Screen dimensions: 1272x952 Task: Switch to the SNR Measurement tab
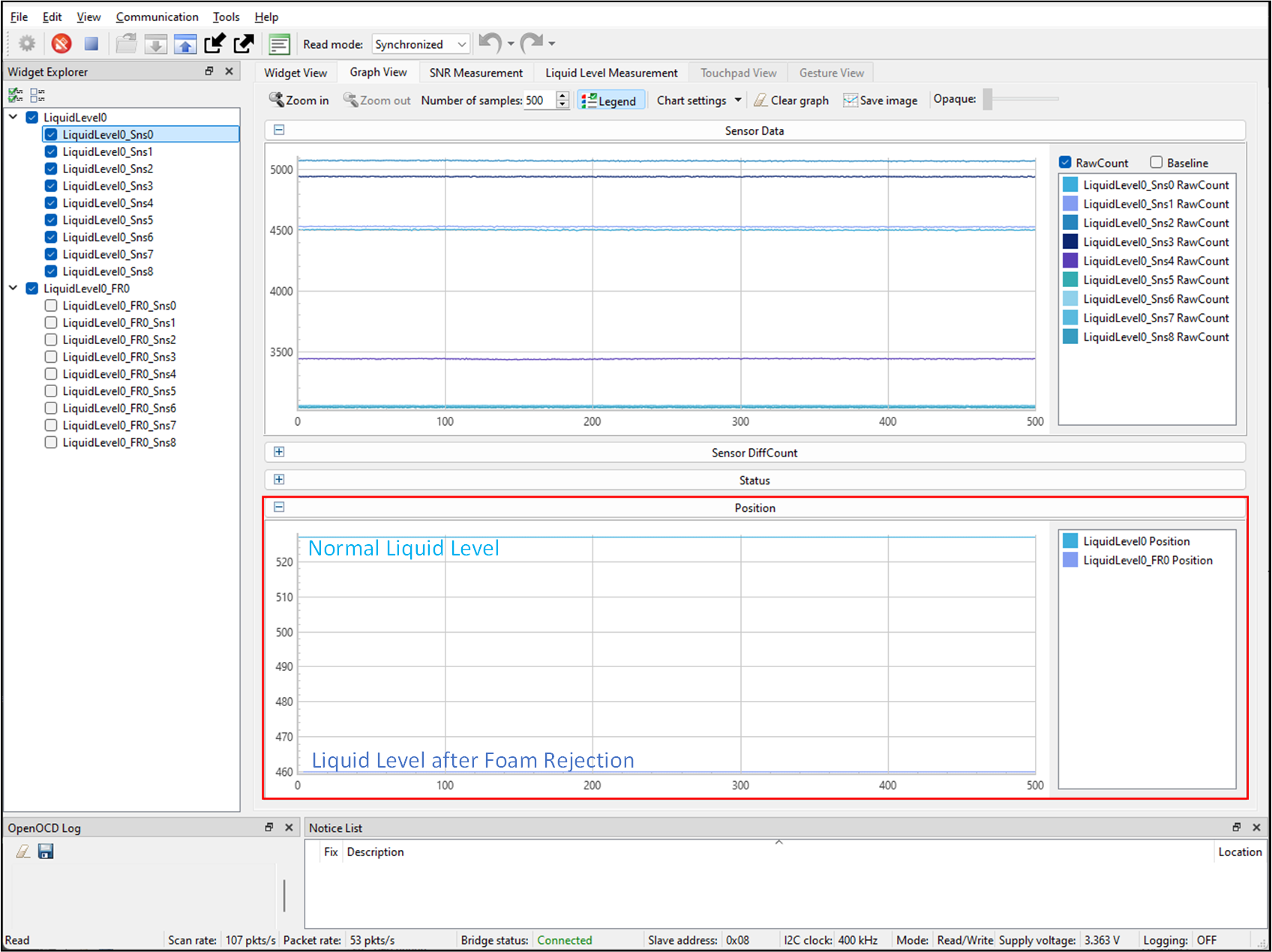click(476, 73)
